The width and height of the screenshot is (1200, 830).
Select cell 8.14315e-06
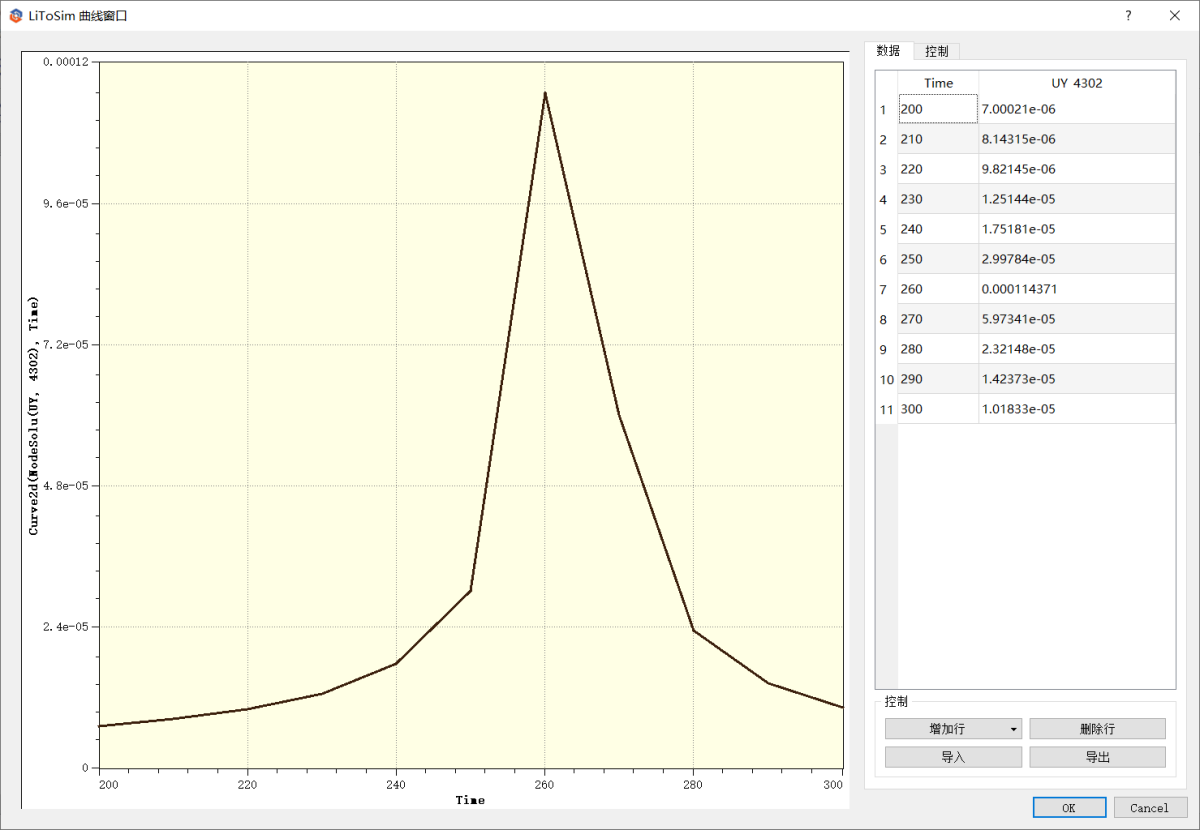click(1076, 139)
